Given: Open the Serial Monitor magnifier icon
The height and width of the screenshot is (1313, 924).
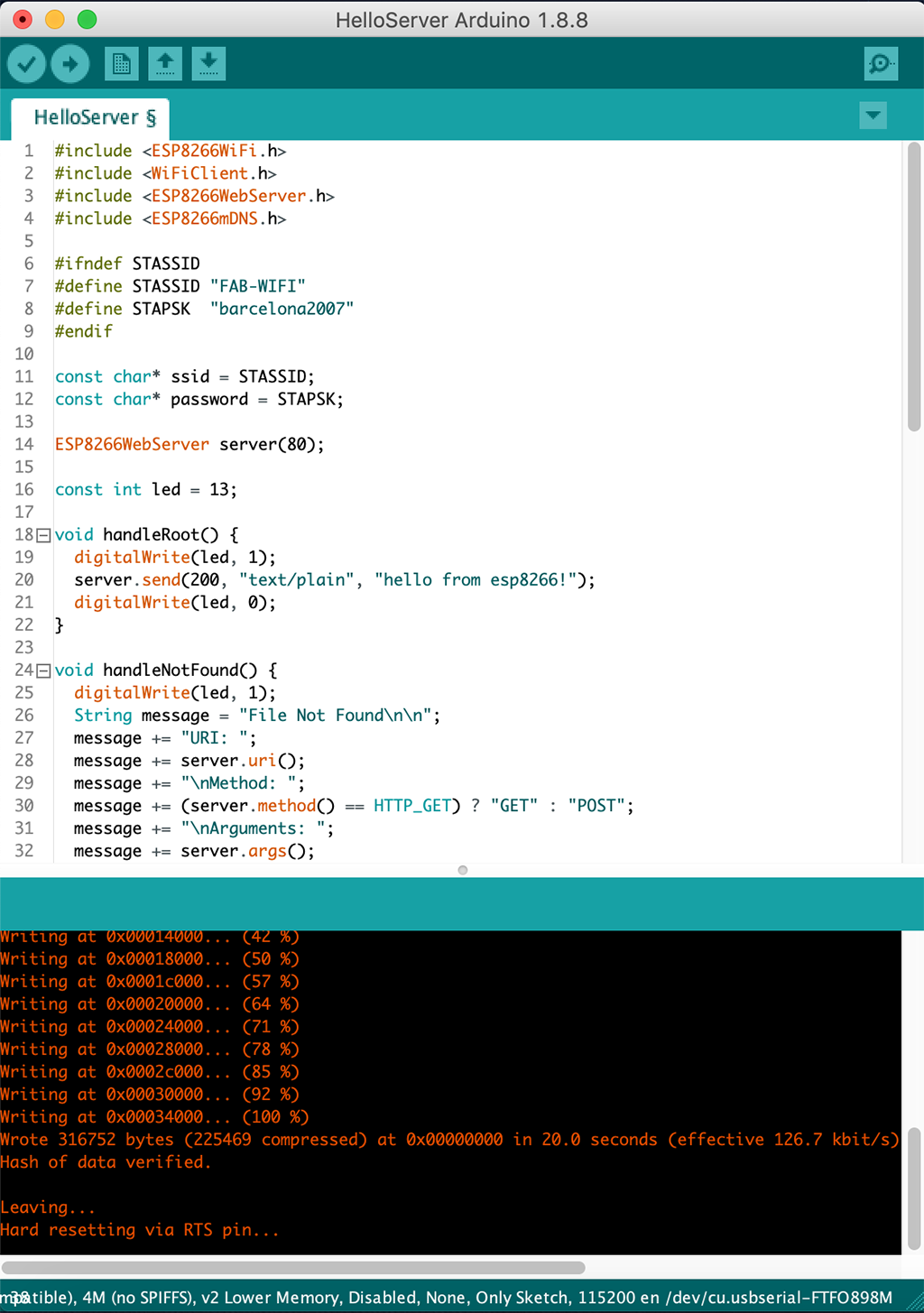Looking at the screenshot, I should coord(881,64).
